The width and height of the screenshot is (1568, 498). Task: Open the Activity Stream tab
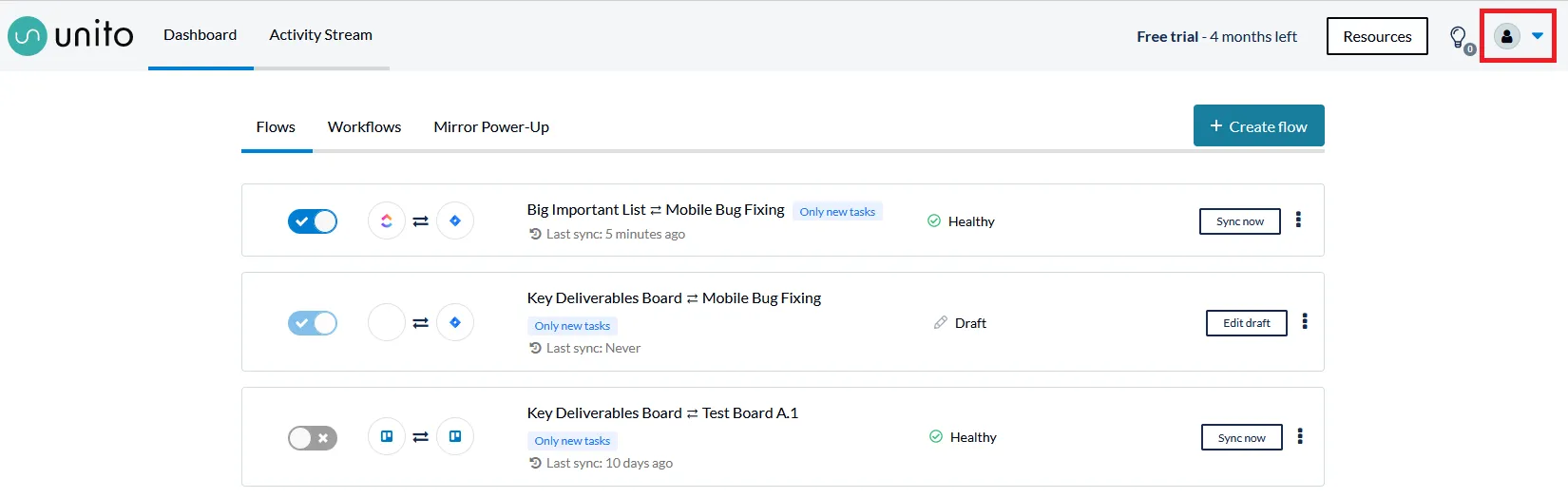pos(320,35)
